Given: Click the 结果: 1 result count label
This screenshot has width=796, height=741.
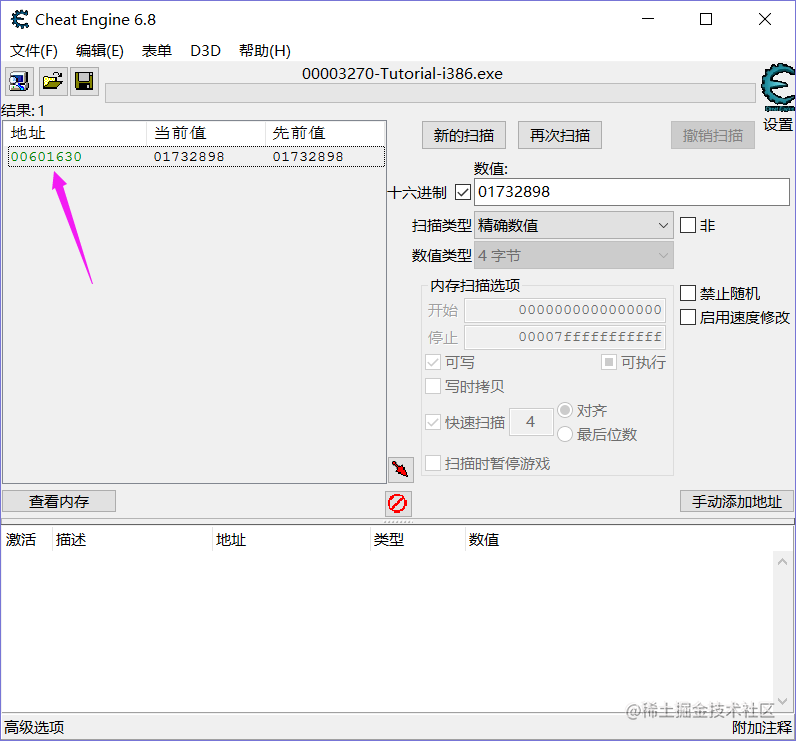Looking at the screenshot, I should (x=23, y=111).
